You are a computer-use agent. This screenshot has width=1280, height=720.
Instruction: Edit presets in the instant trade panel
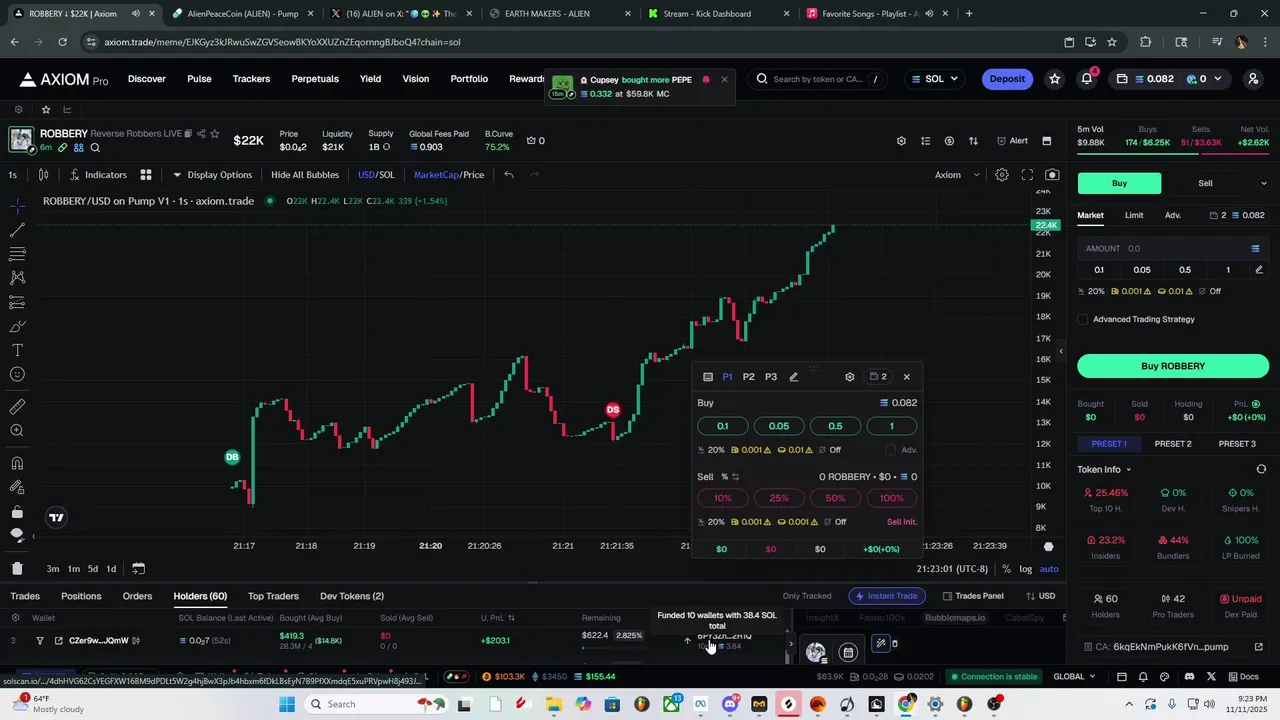tap(794, 377)
